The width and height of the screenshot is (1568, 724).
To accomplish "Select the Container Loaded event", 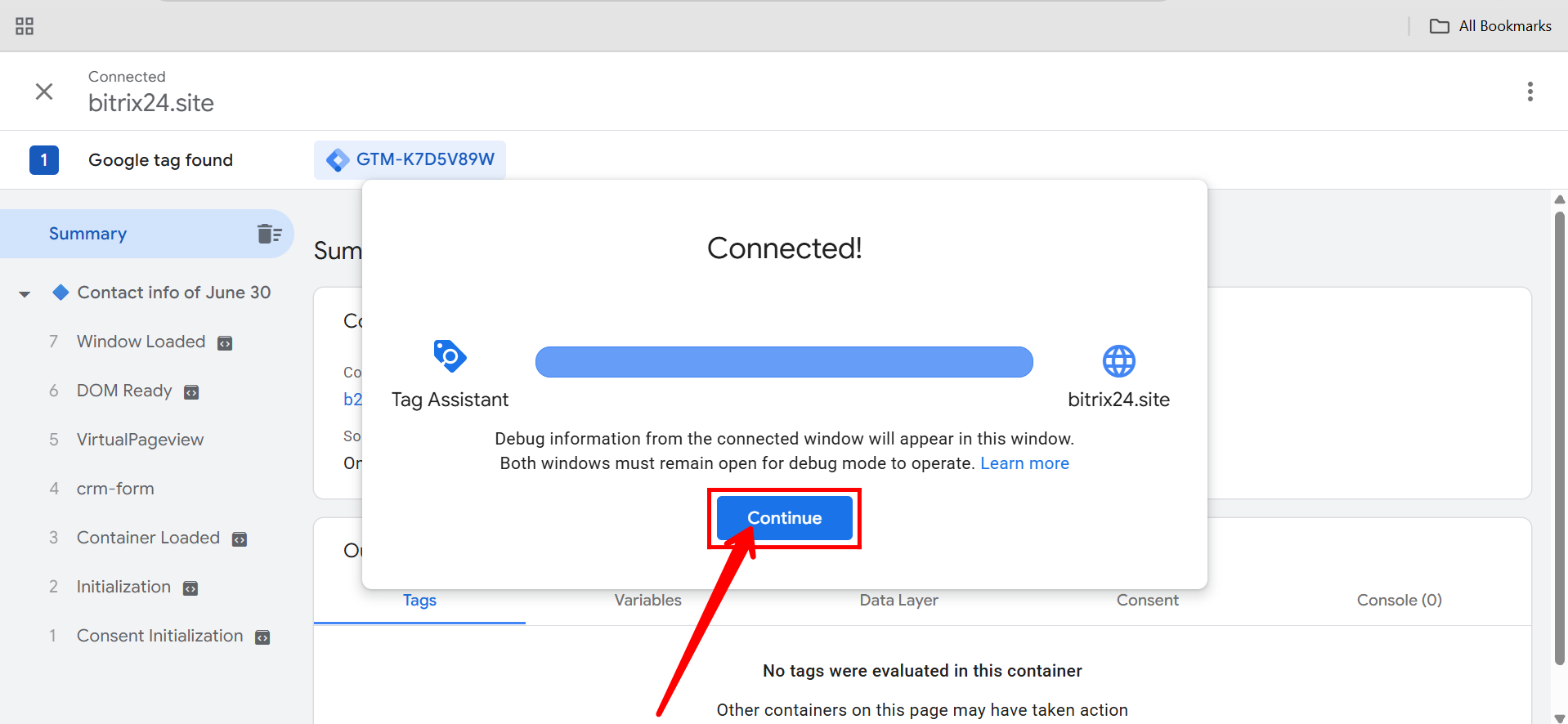I will pyautogui.click(x=148, y=538).
